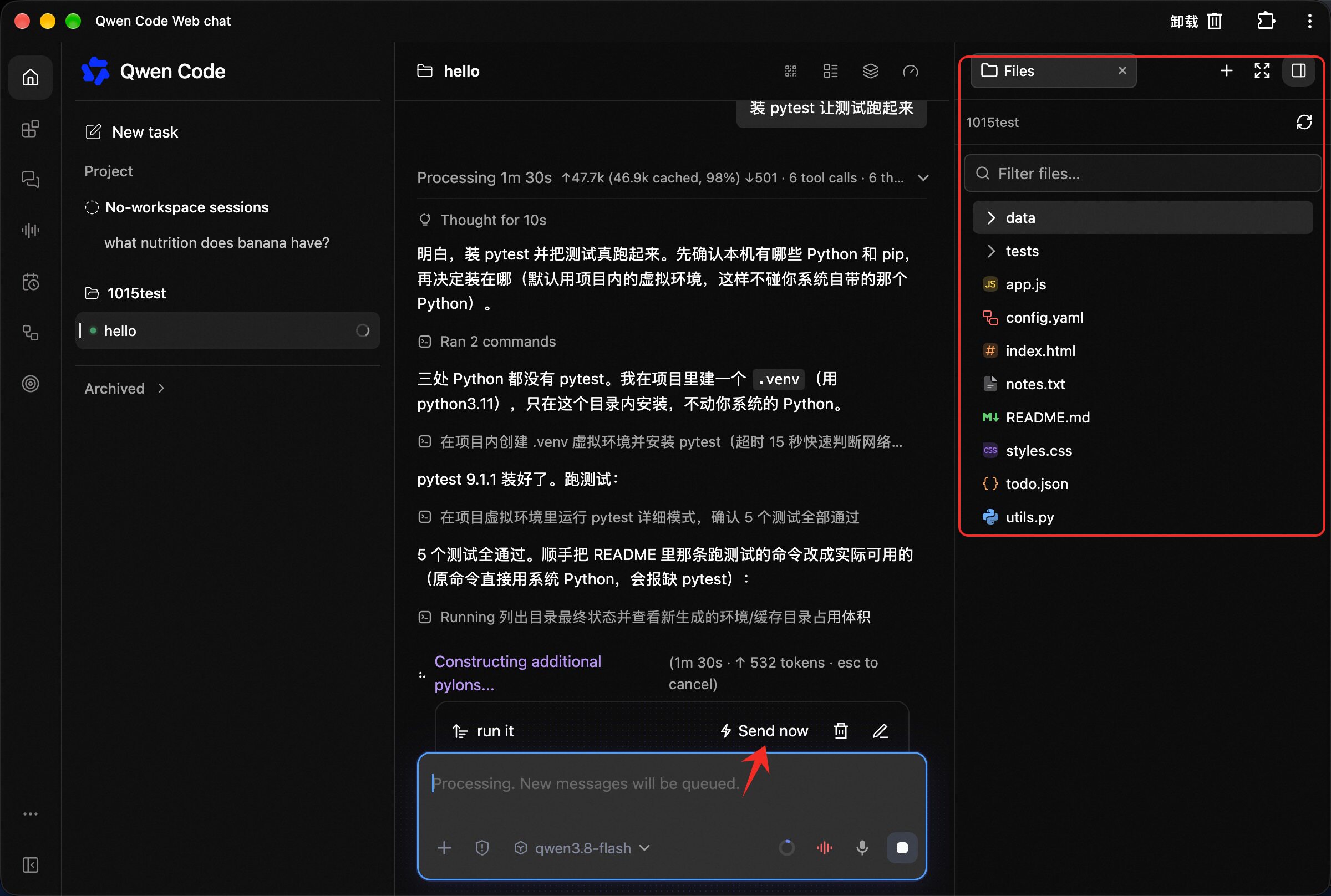
Task: Select the 1015test project folder
Action: pyautogui.click(x=125, y=293)
